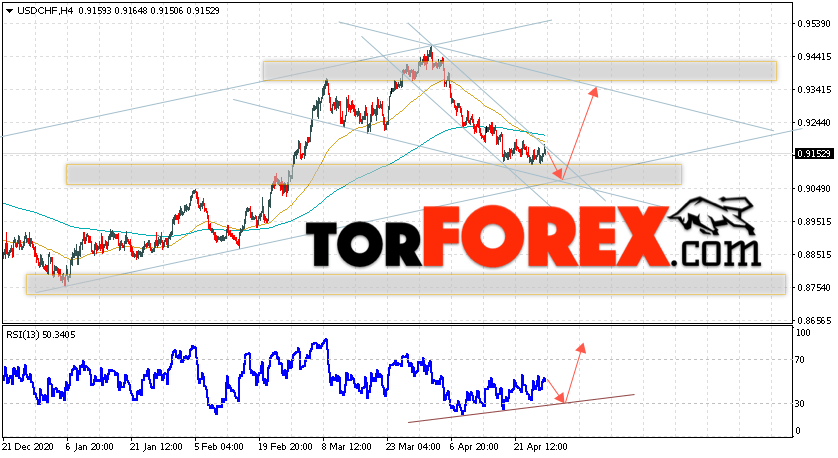The width and height of the screenshot is (838, 458).
Task: Click the RSI scale value 100
Action: (x=803, y=333)
